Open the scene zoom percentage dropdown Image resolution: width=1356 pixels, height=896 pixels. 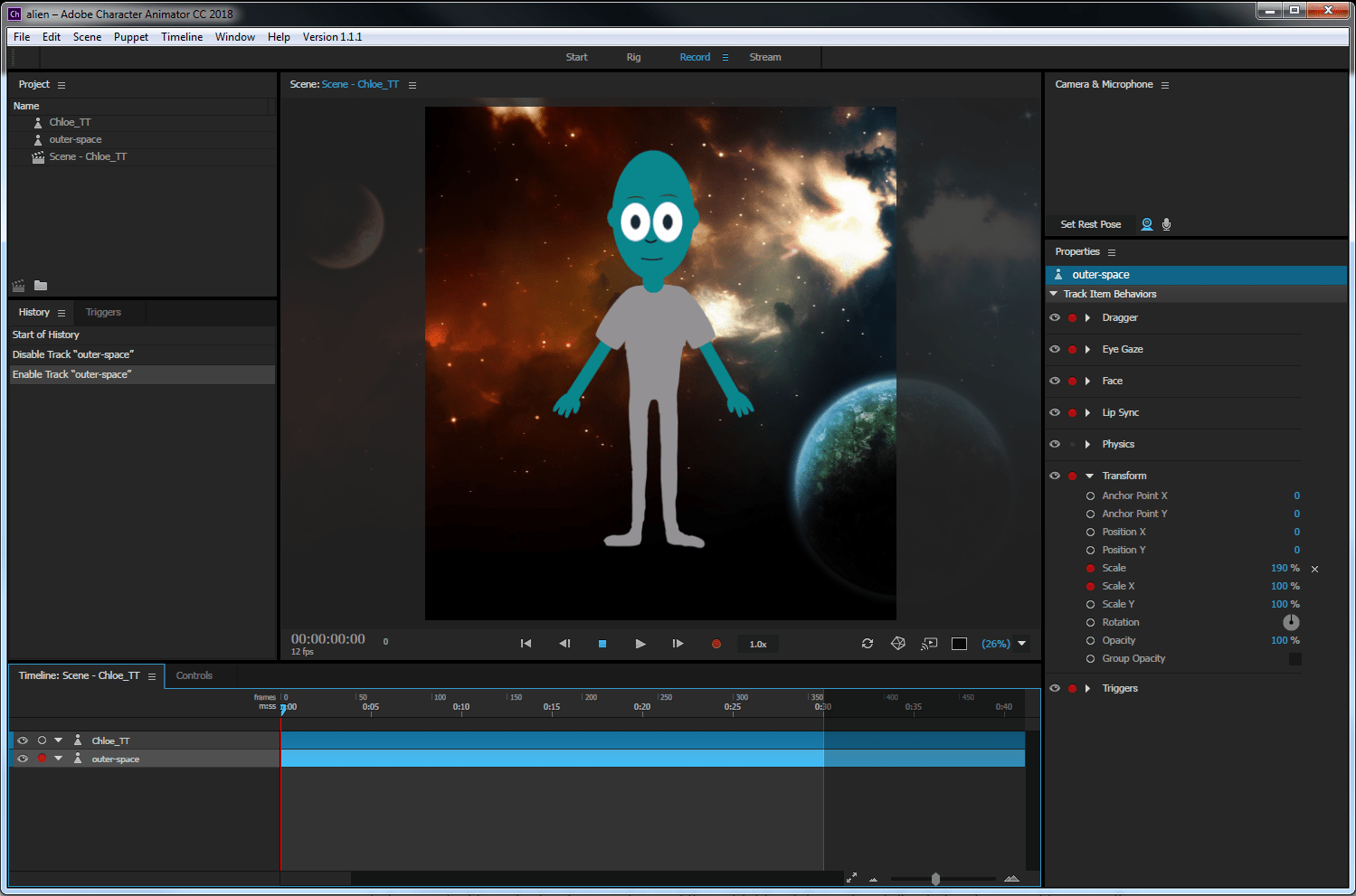coord(1022,644)
